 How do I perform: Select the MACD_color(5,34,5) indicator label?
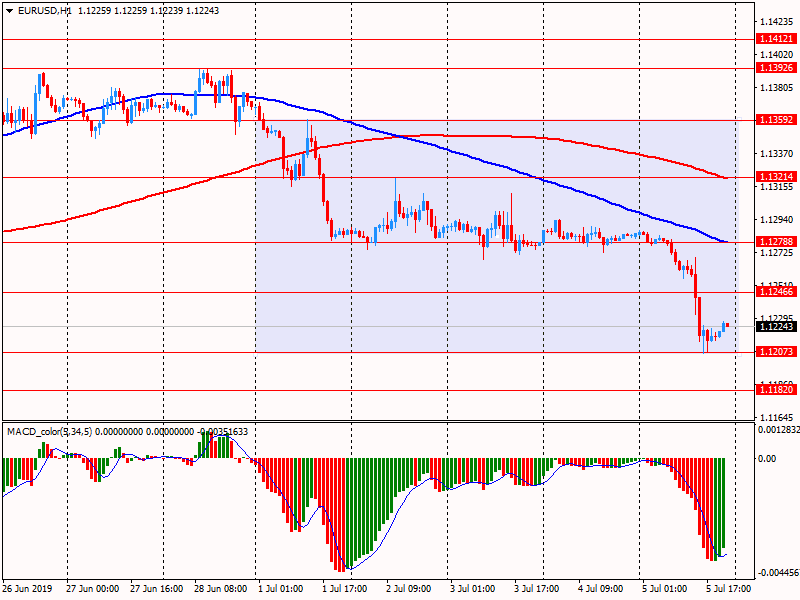49,432
